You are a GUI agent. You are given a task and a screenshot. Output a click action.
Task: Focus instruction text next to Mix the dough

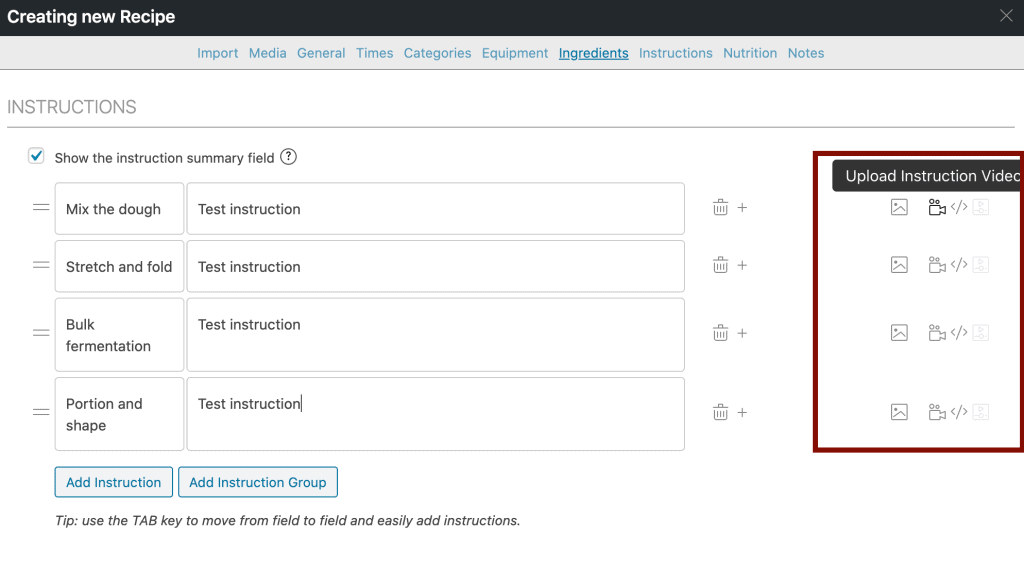click(436, 208)
